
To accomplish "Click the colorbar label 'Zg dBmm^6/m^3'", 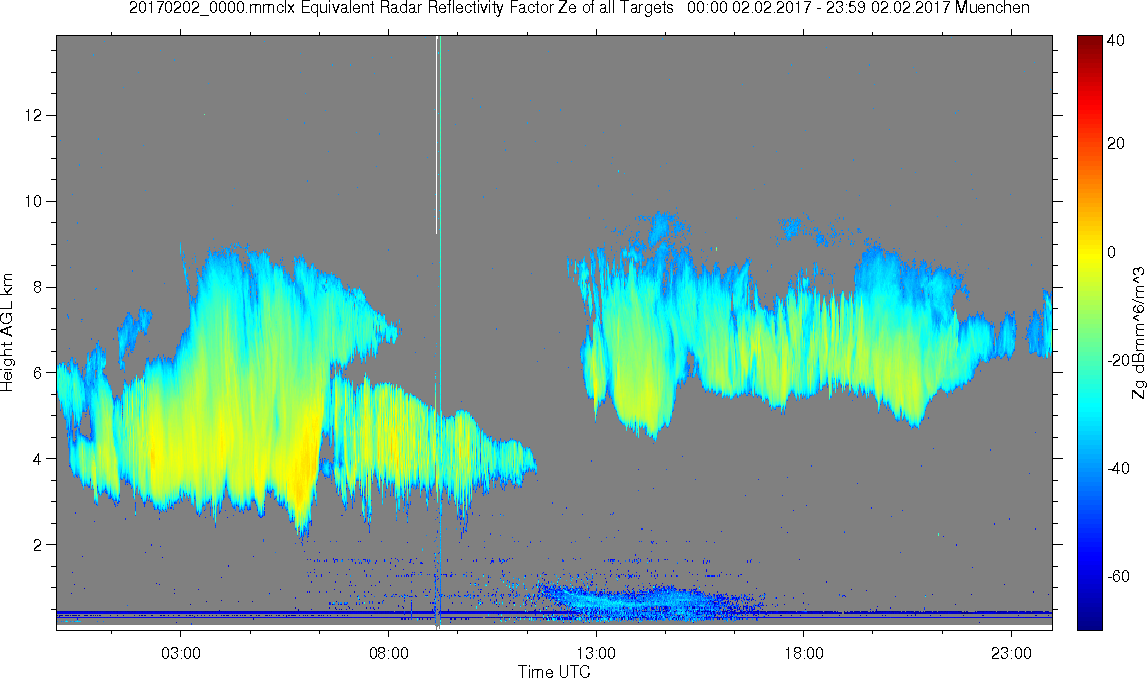I will 1138,333.
